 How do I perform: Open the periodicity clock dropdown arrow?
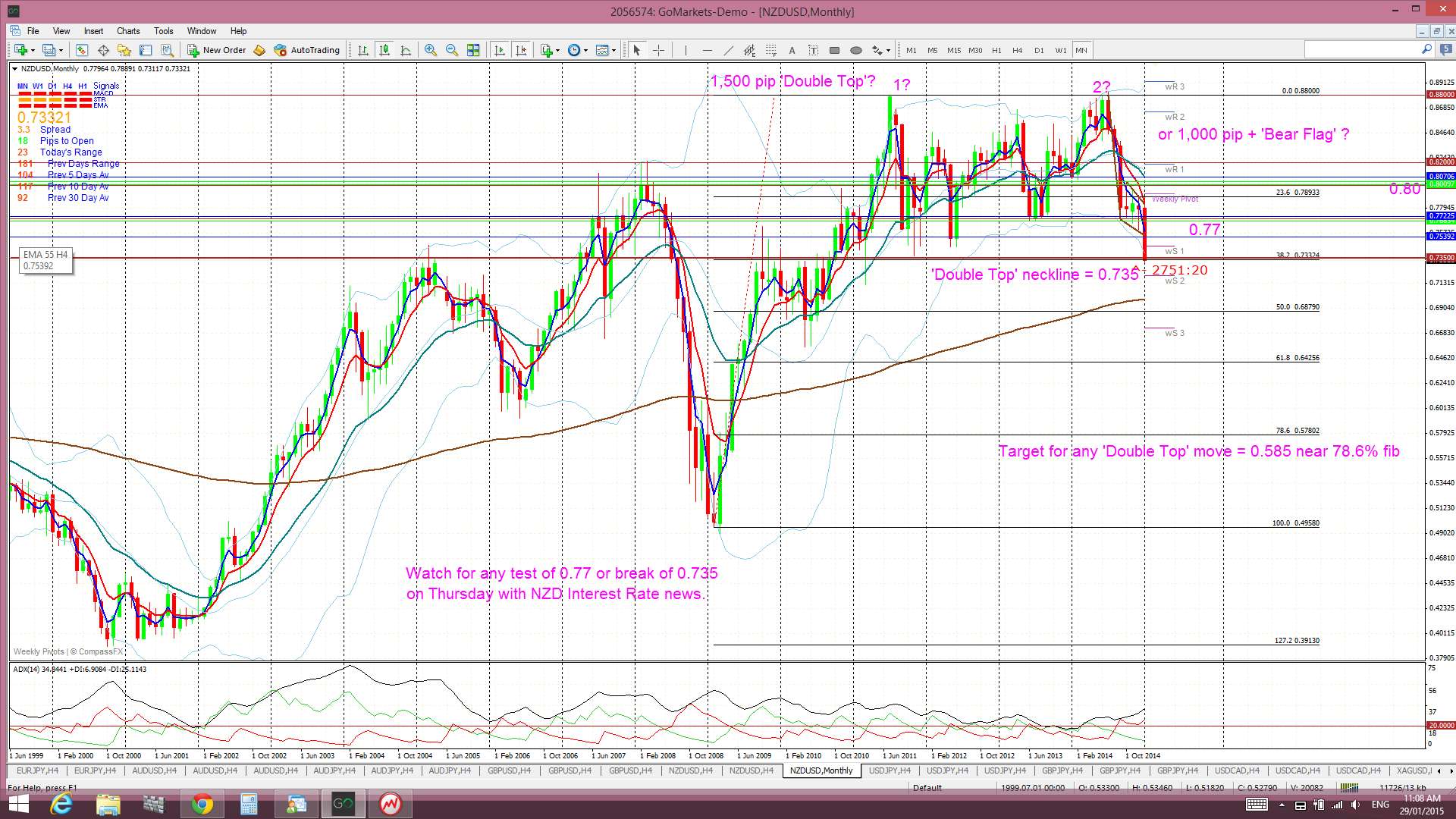click(x=585, y=51)
